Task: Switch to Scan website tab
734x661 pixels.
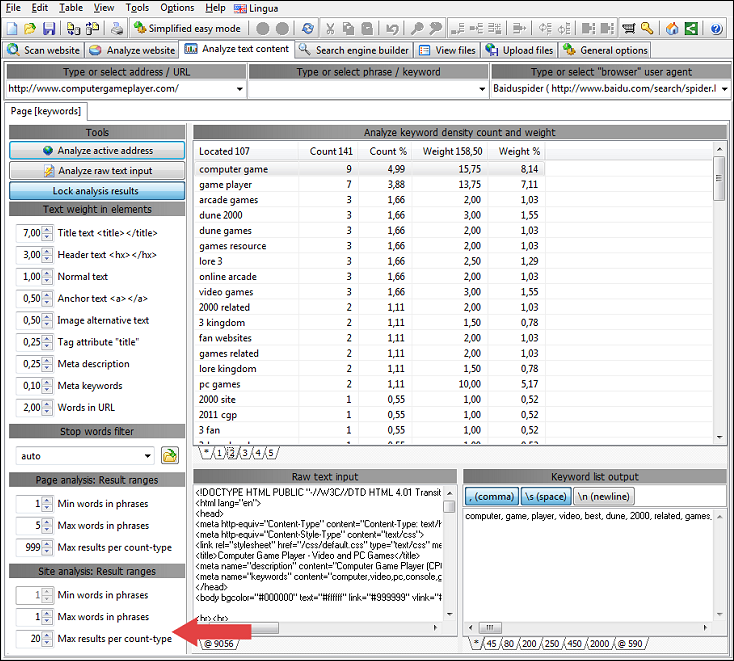Action: (44, 50)
